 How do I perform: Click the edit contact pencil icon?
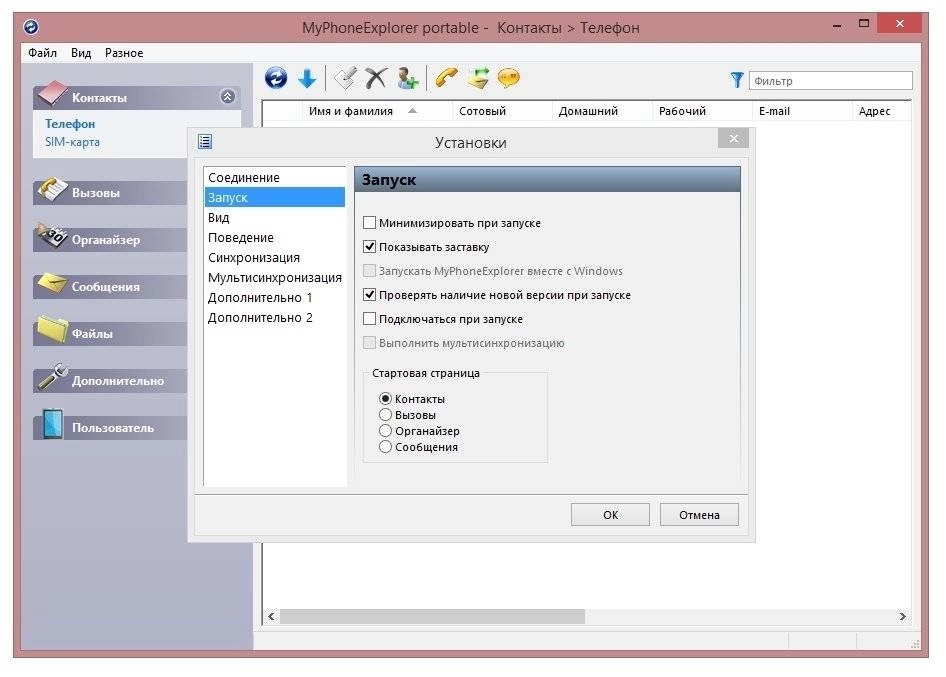click(346, 78)
